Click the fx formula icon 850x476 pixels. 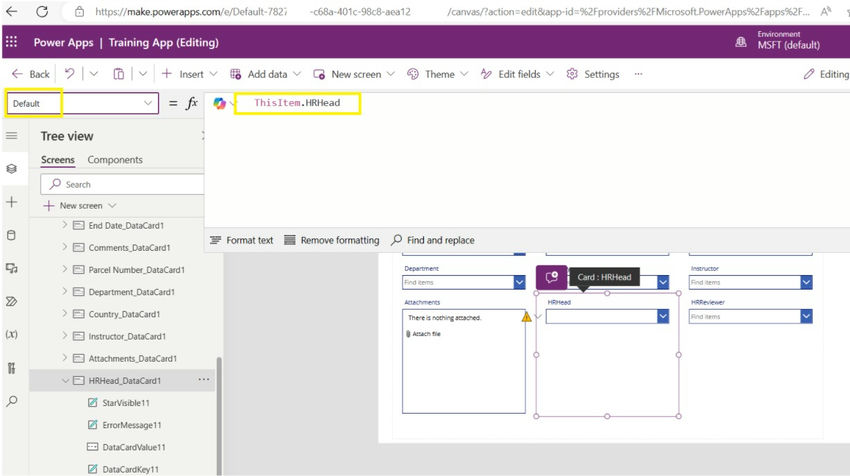192,103
